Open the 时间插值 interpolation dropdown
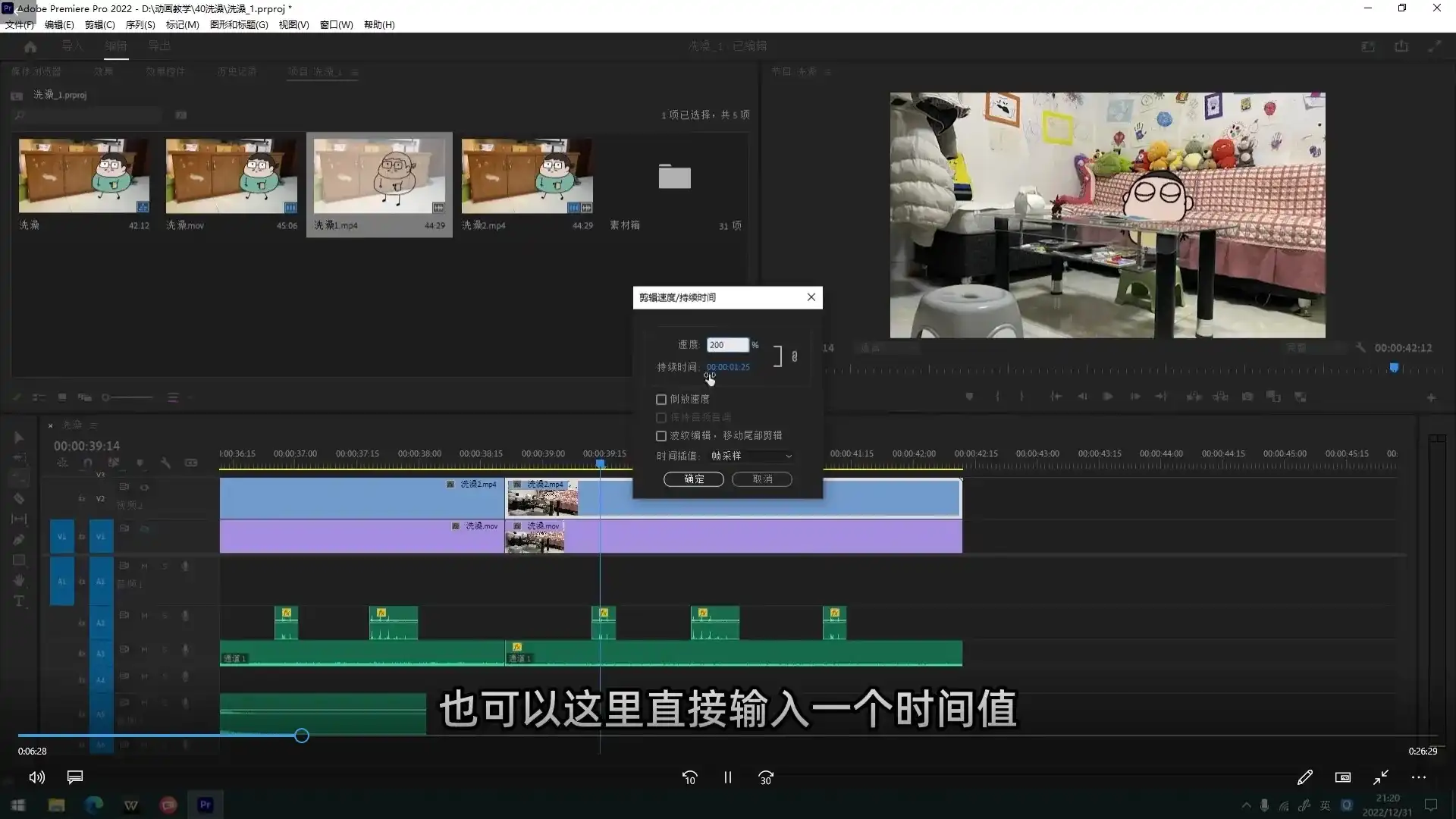 (x=749, y=456)
